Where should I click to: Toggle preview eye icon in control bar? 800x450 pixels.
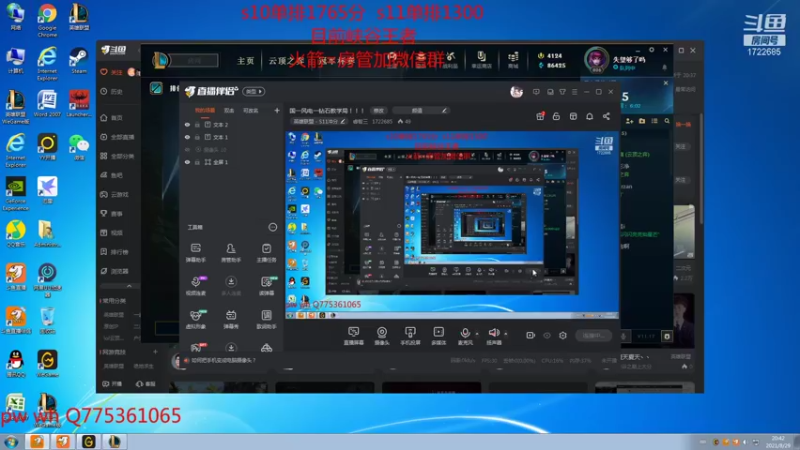[x=547, y=335]
